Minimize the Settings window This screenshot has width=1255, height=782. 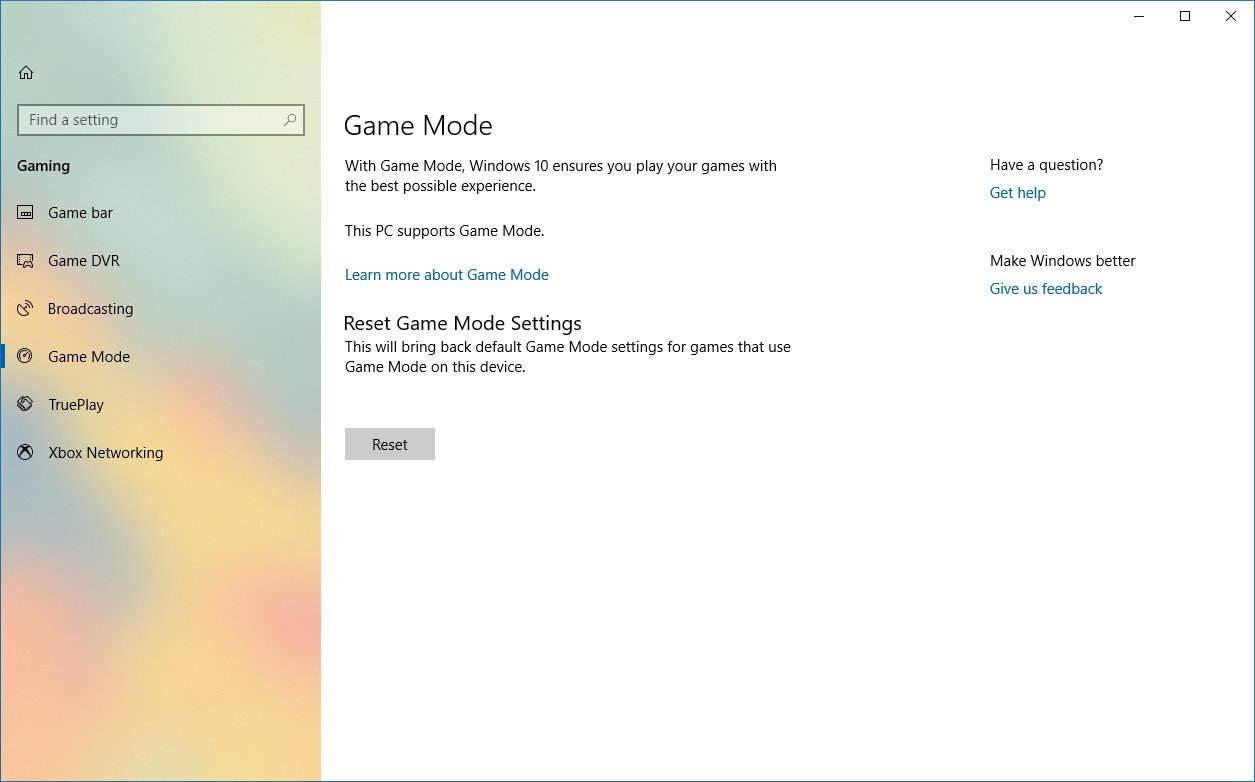click(1139, 16)
